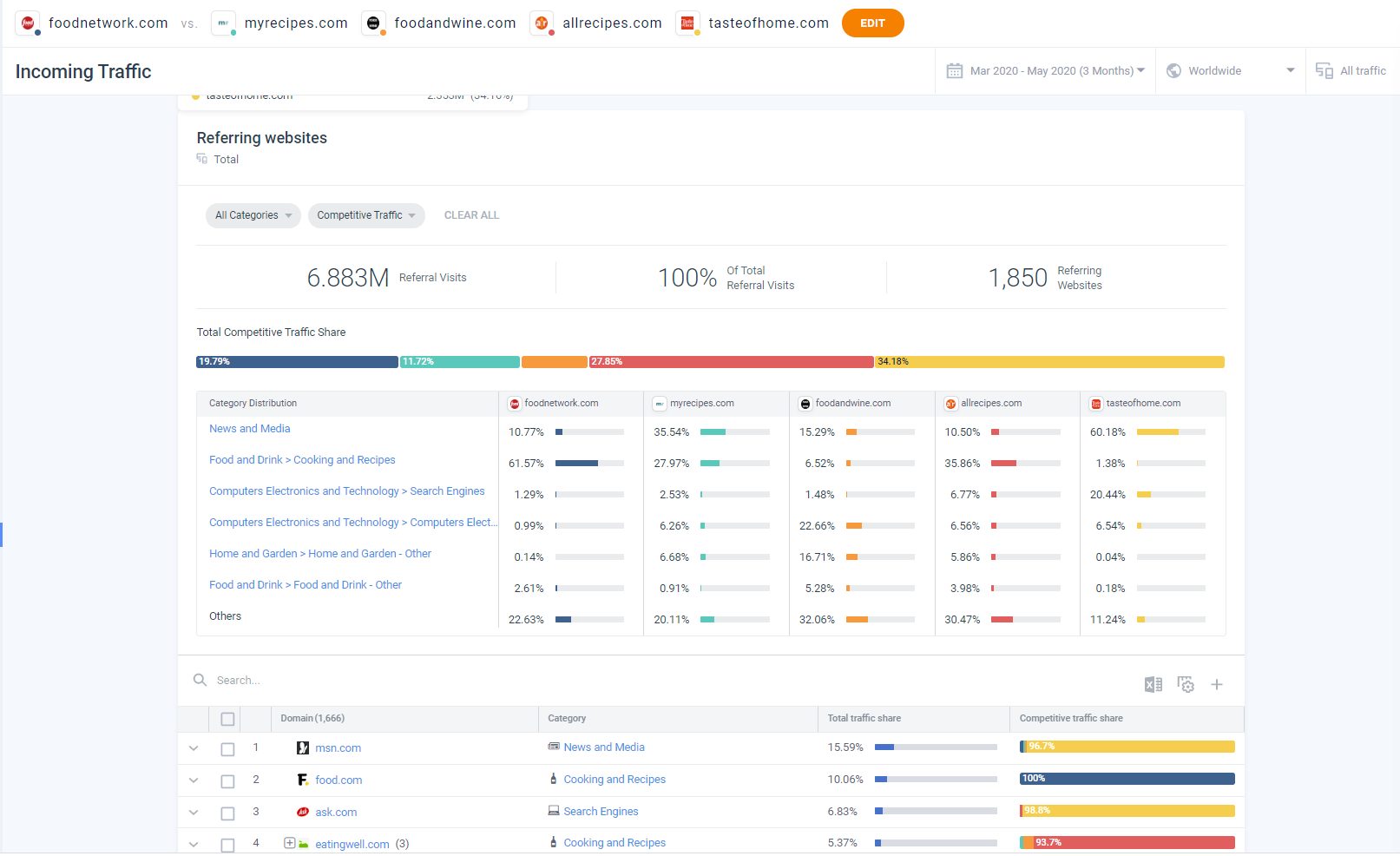Click News and Media category distribution link
This screenshot has height=856, width=1400.
coord(250,429)
